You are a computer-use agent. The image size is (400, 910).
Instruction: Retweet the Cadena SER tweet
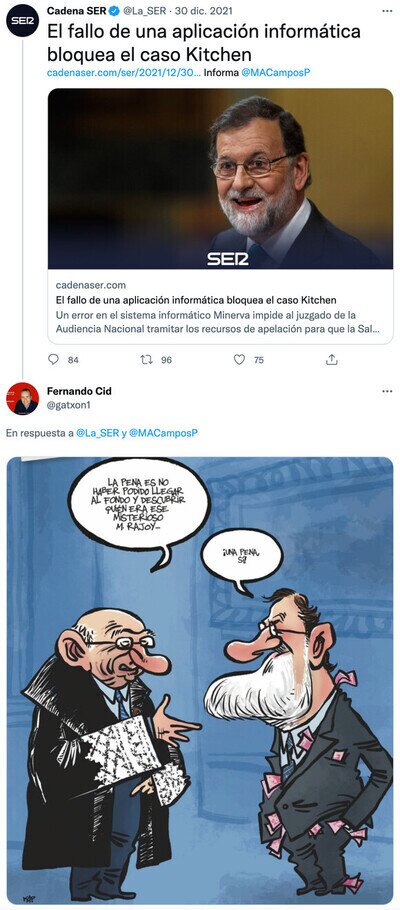point(146,360)
